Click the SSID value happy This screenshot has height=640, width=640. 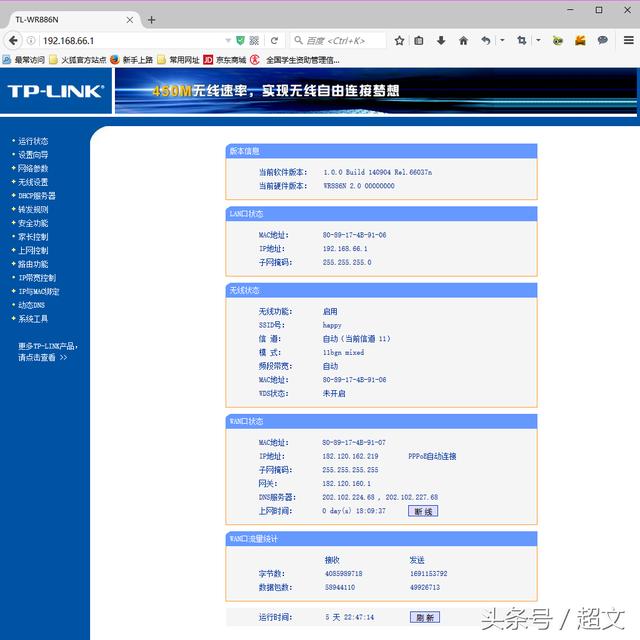tap(332, 325)
